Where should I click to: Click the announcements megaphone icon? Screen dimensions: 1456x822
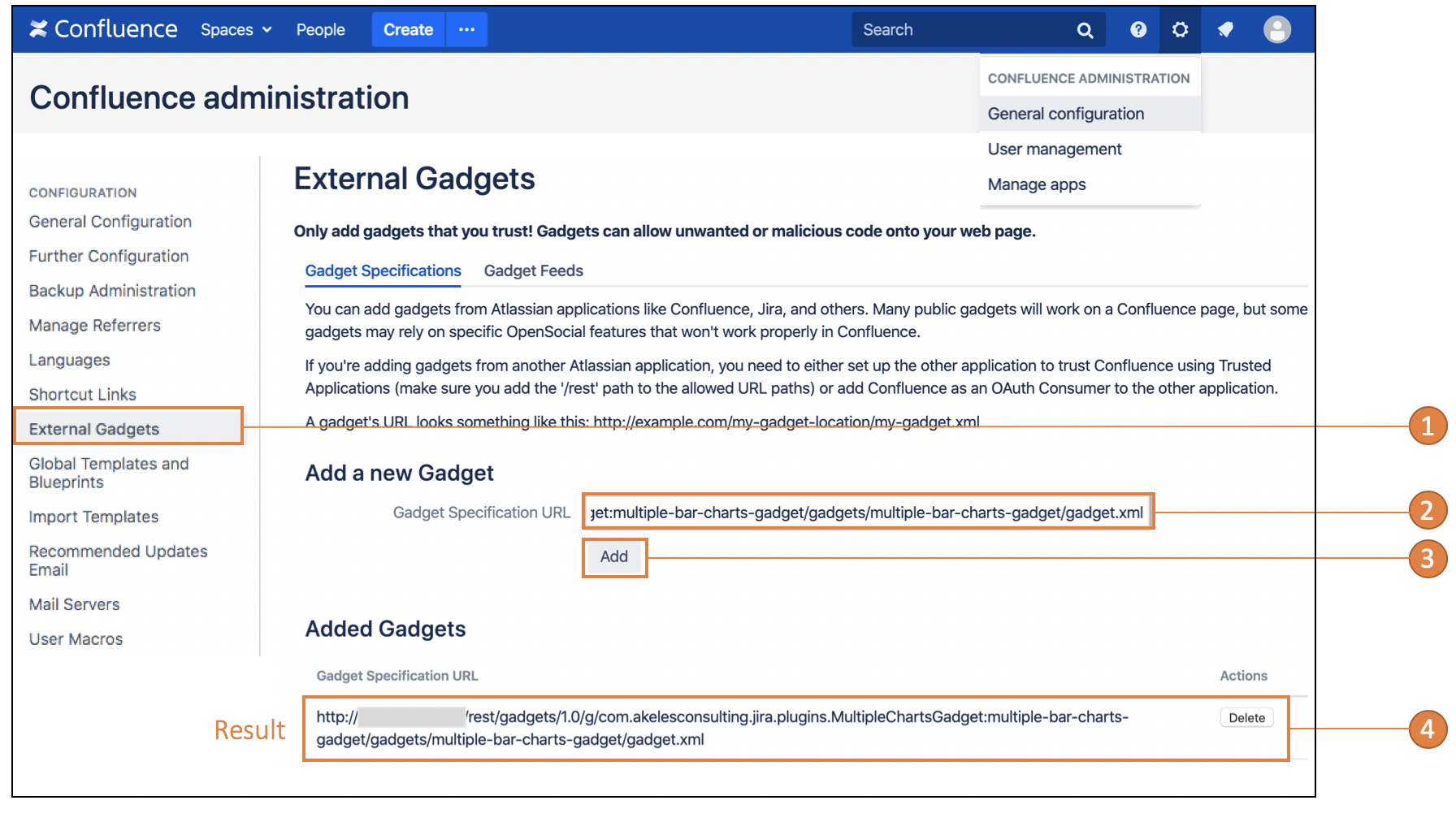(x=1224, y=30)
